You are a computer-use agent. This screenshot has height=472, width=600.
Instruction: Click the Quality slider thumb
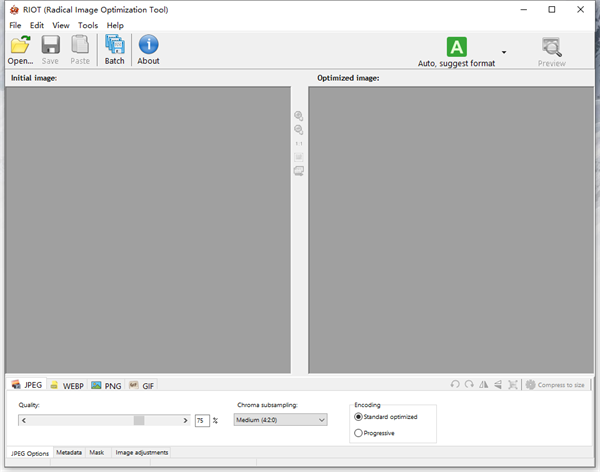(139, 420)
